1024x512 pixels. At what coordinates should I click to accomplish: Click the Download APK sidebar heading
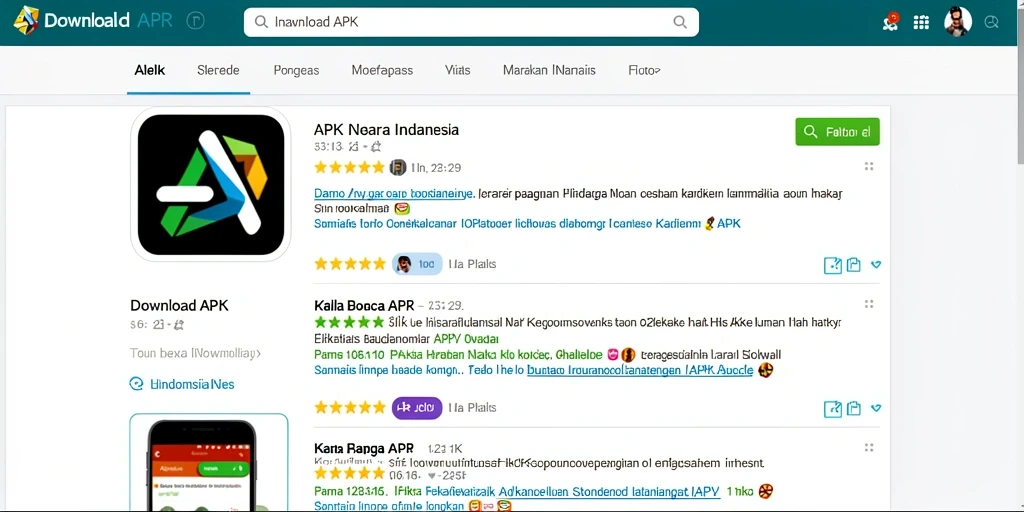180,305
